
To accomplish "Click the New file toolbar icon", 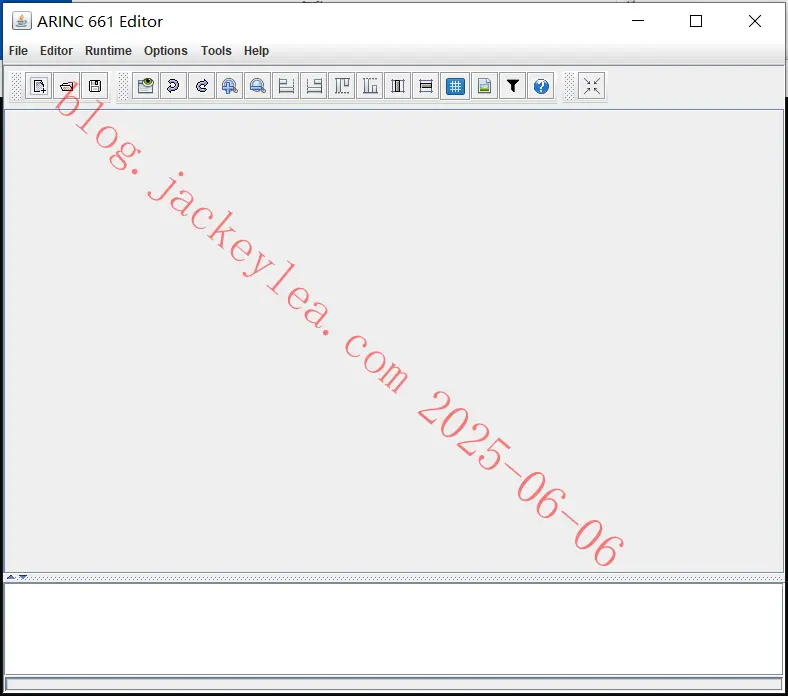I will click(x=39, y=86).
